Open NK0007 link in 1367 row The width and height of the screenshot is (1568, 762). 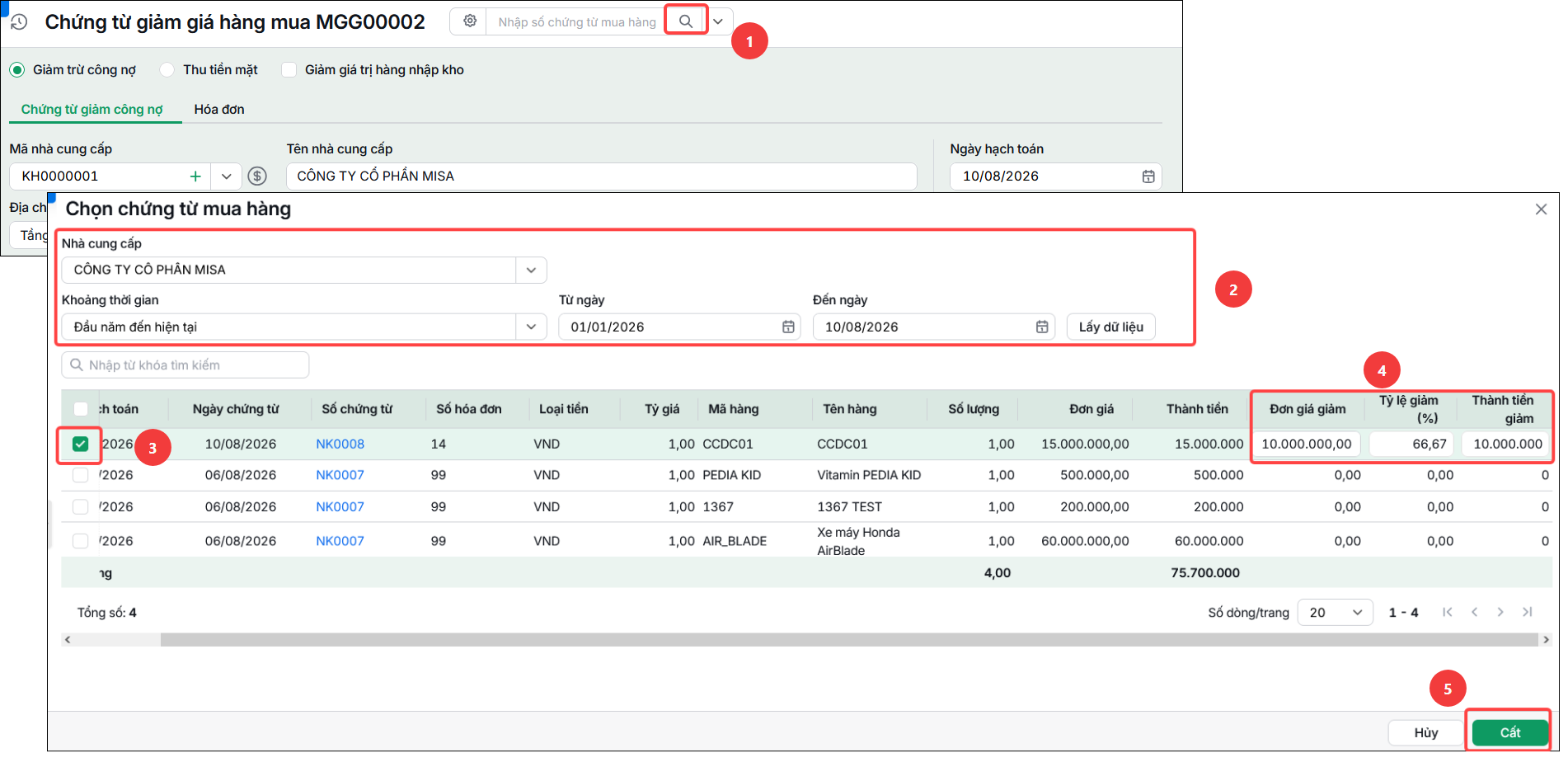(x=340, y=507)
